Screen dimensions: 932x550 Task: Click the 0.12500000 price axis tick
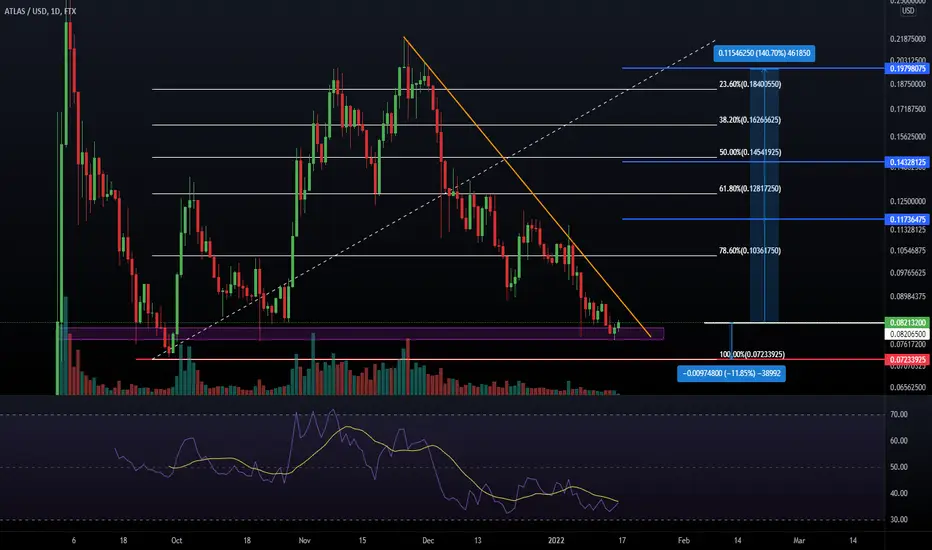(908, 202)
